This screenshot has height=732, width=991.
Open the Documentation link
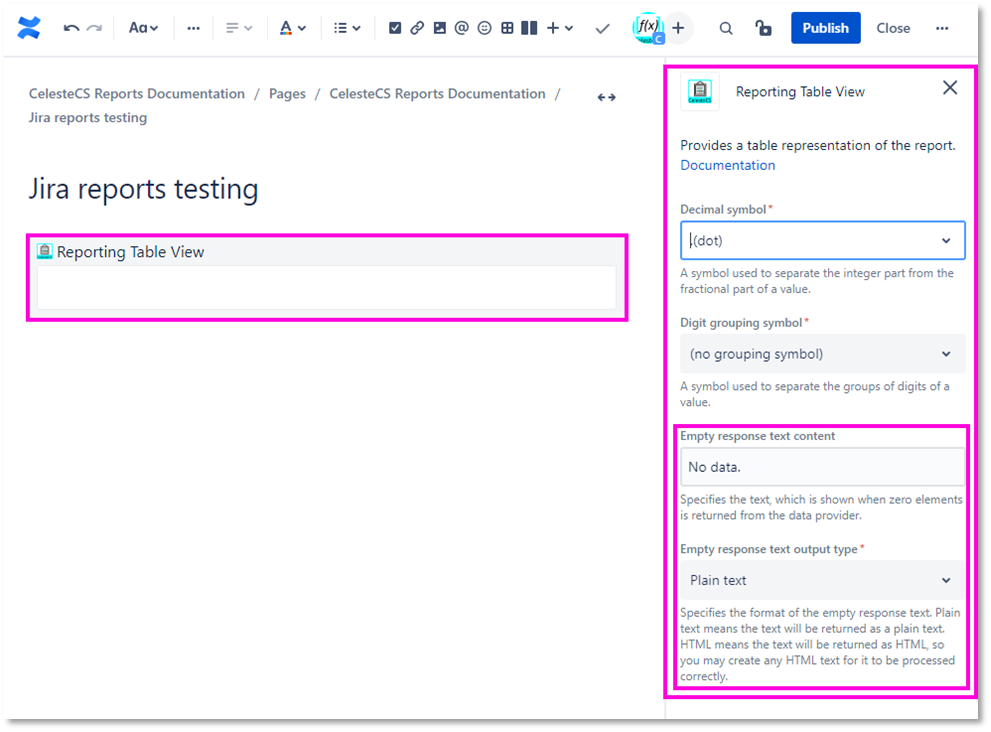(727, 166)
